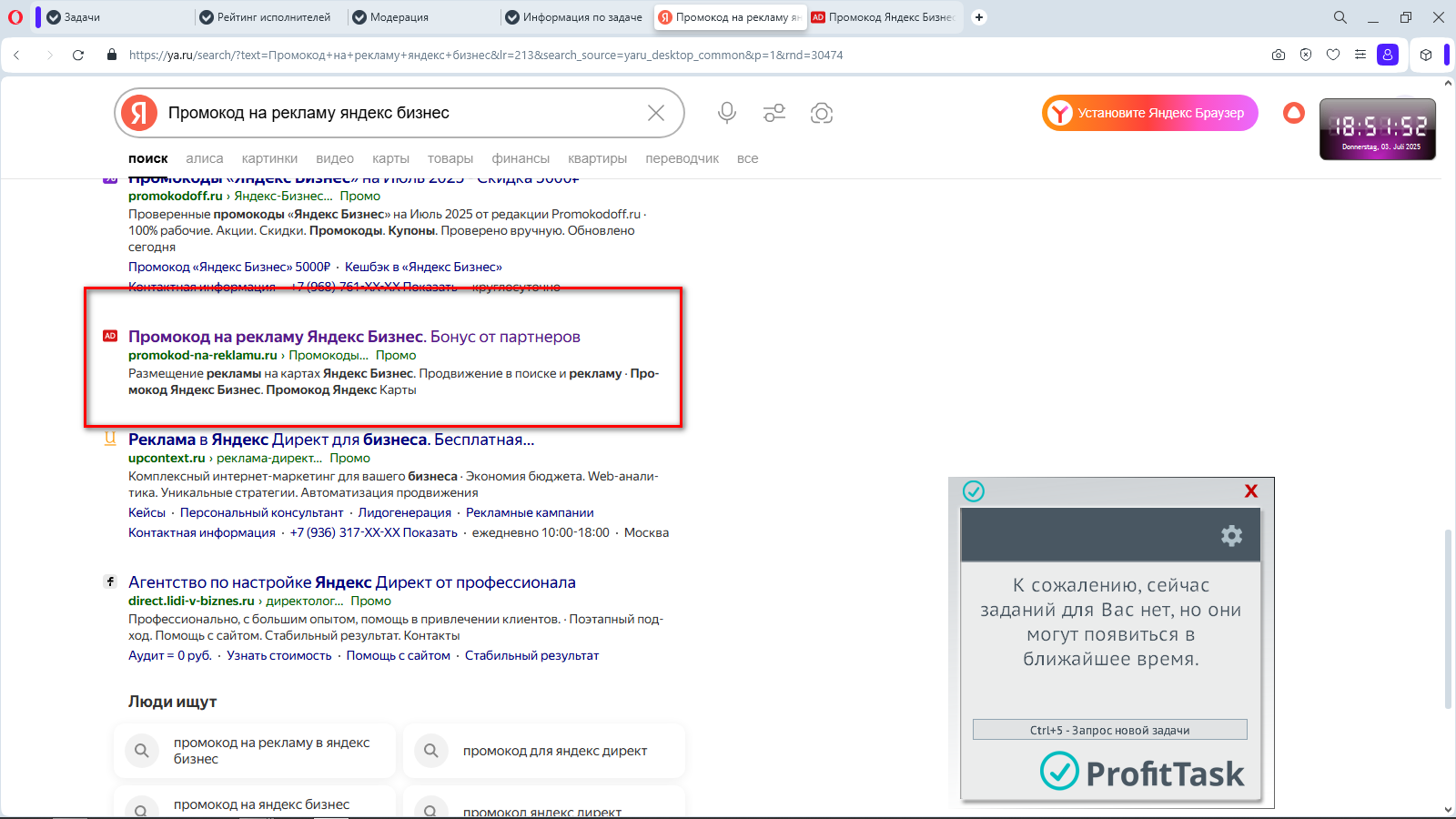Search tabs with the magnifier icon
The image size is (1456, 819).
coord(1340,17)
